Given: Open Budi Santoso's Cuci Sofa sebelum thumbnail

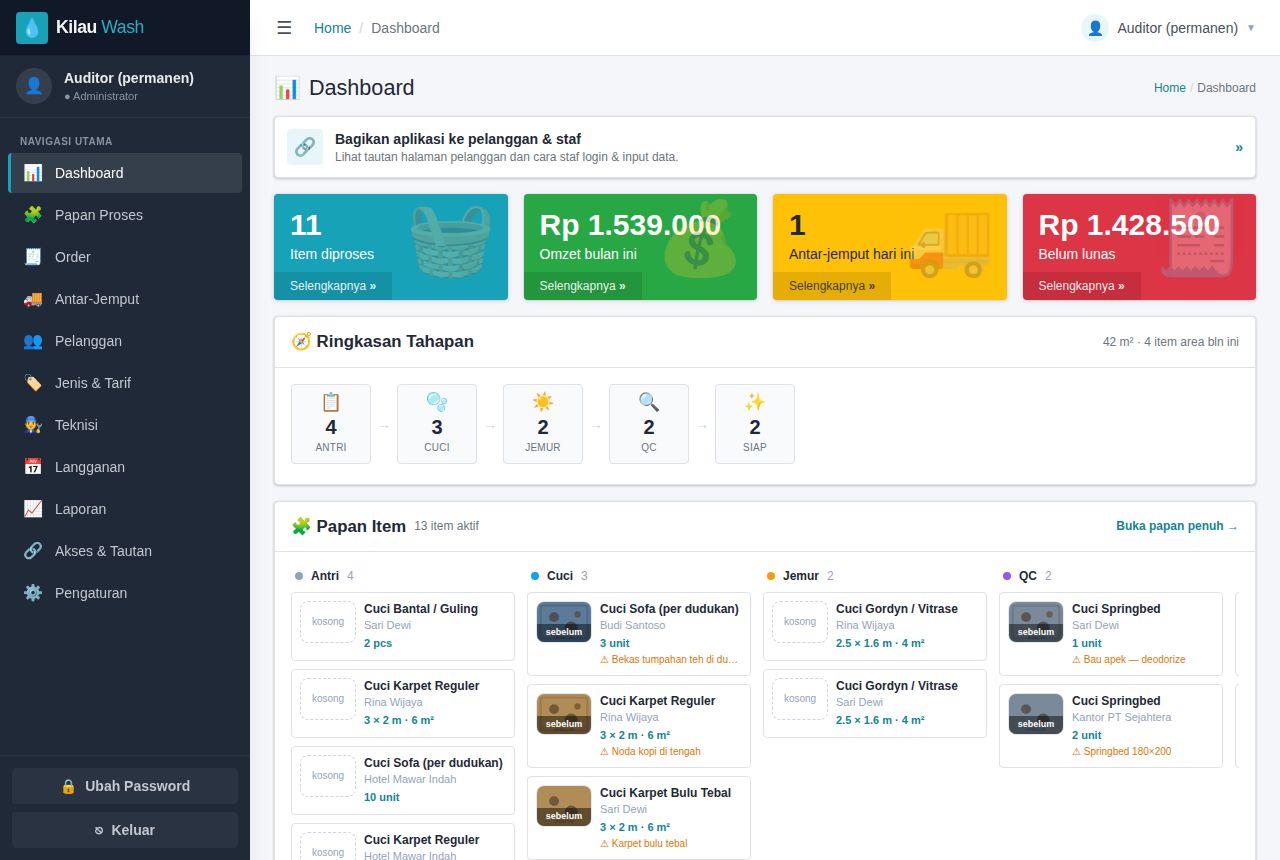Looking at the screenshot, I should [x=564, y=622].
